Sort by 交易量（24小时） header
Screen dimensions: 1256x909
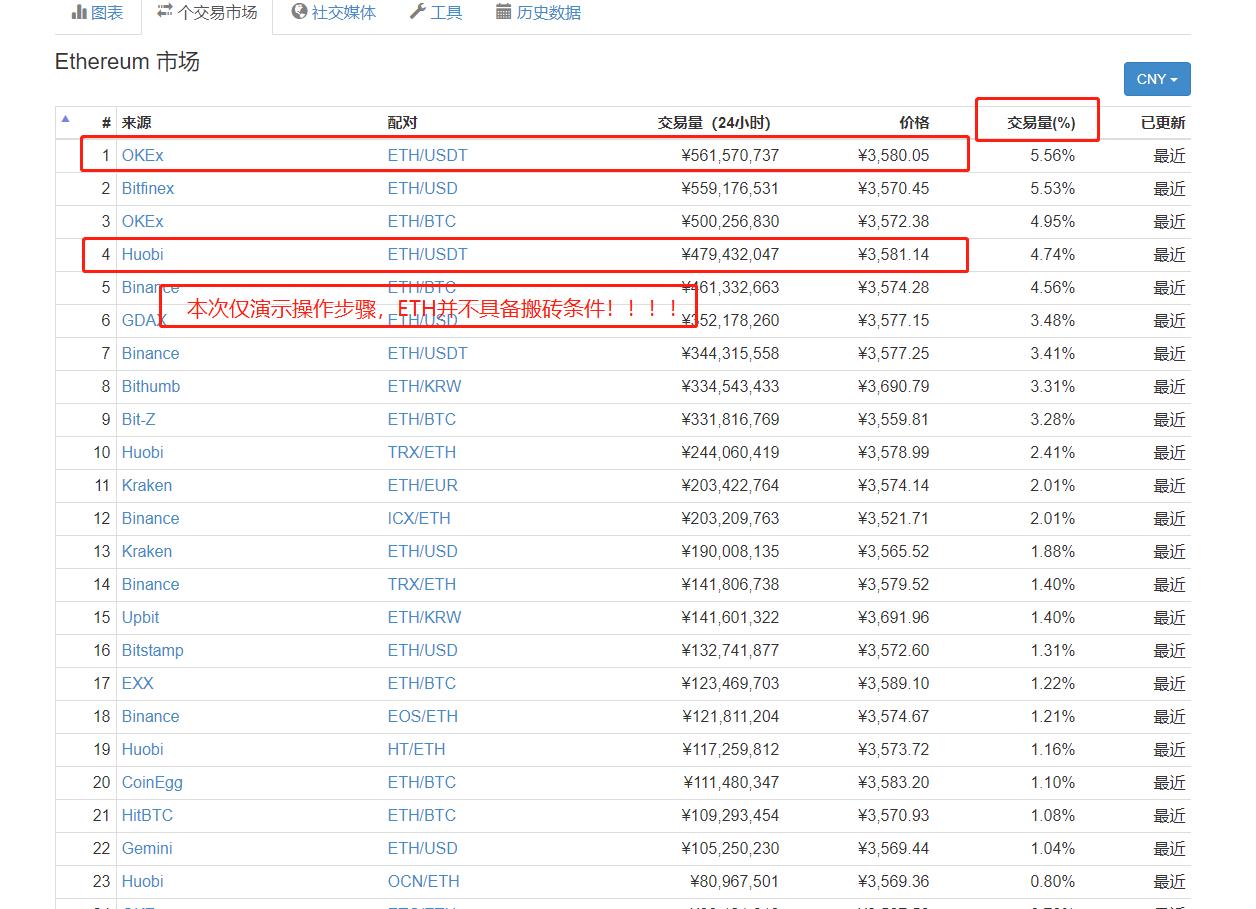[714, 123]
